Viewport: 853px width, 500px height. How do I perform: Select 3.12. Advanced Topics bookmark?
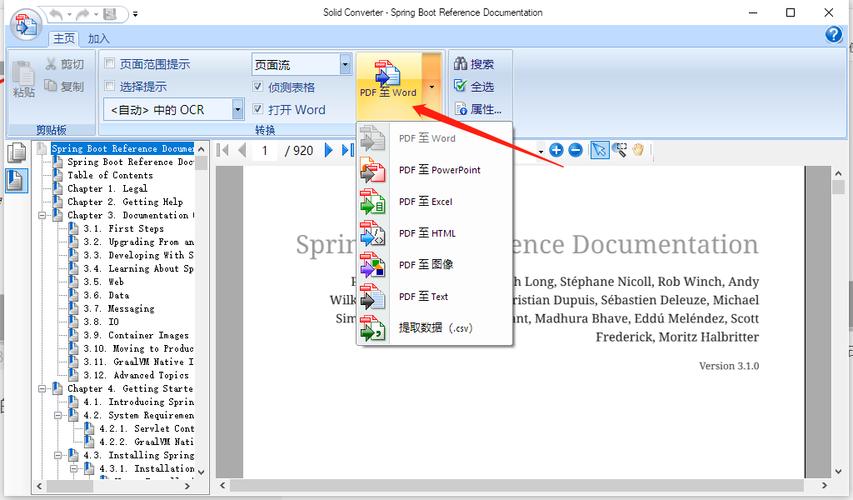(x=136, y=375)
